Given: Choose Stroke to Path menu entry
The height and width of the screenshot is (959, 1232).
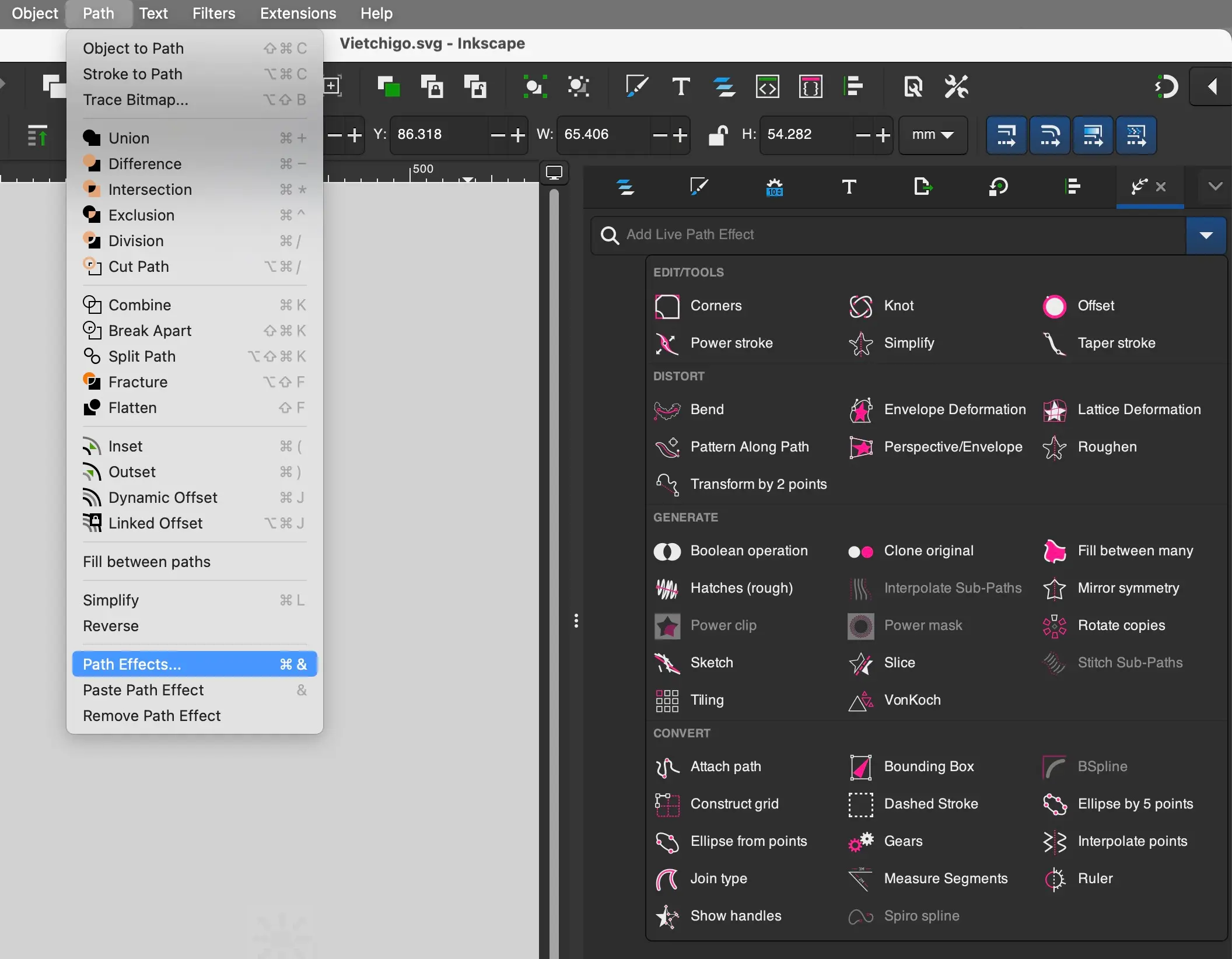Looking at the screenshot, I should (132, 74).
